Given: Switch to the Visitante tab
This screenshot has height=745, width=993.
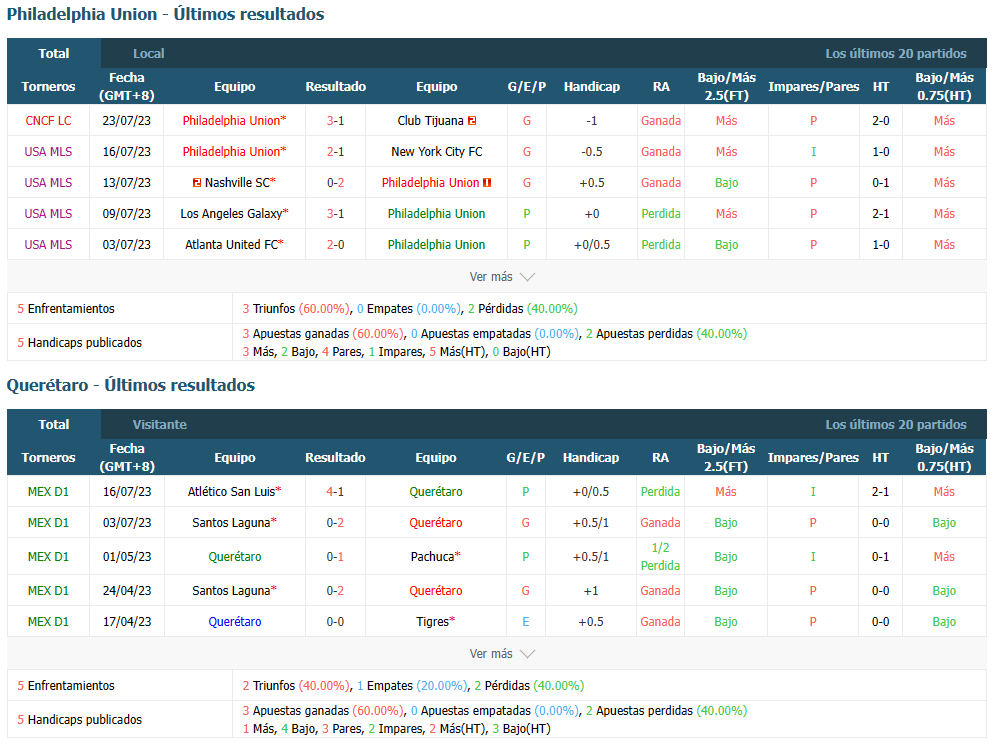Looking at the screenshot, I should (x=160, y=424).
